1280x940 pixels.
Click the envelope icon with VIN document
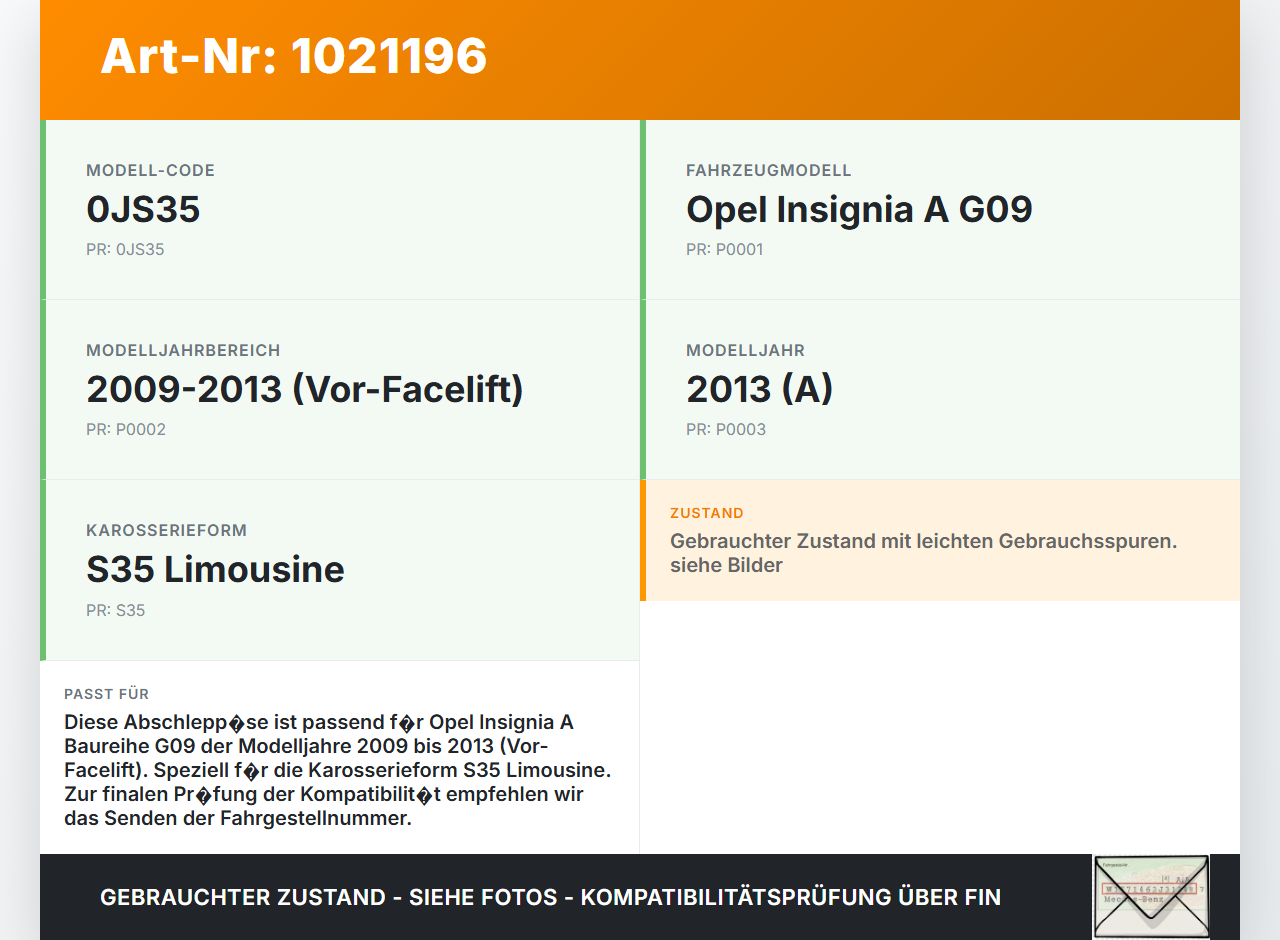point(1150,896)
